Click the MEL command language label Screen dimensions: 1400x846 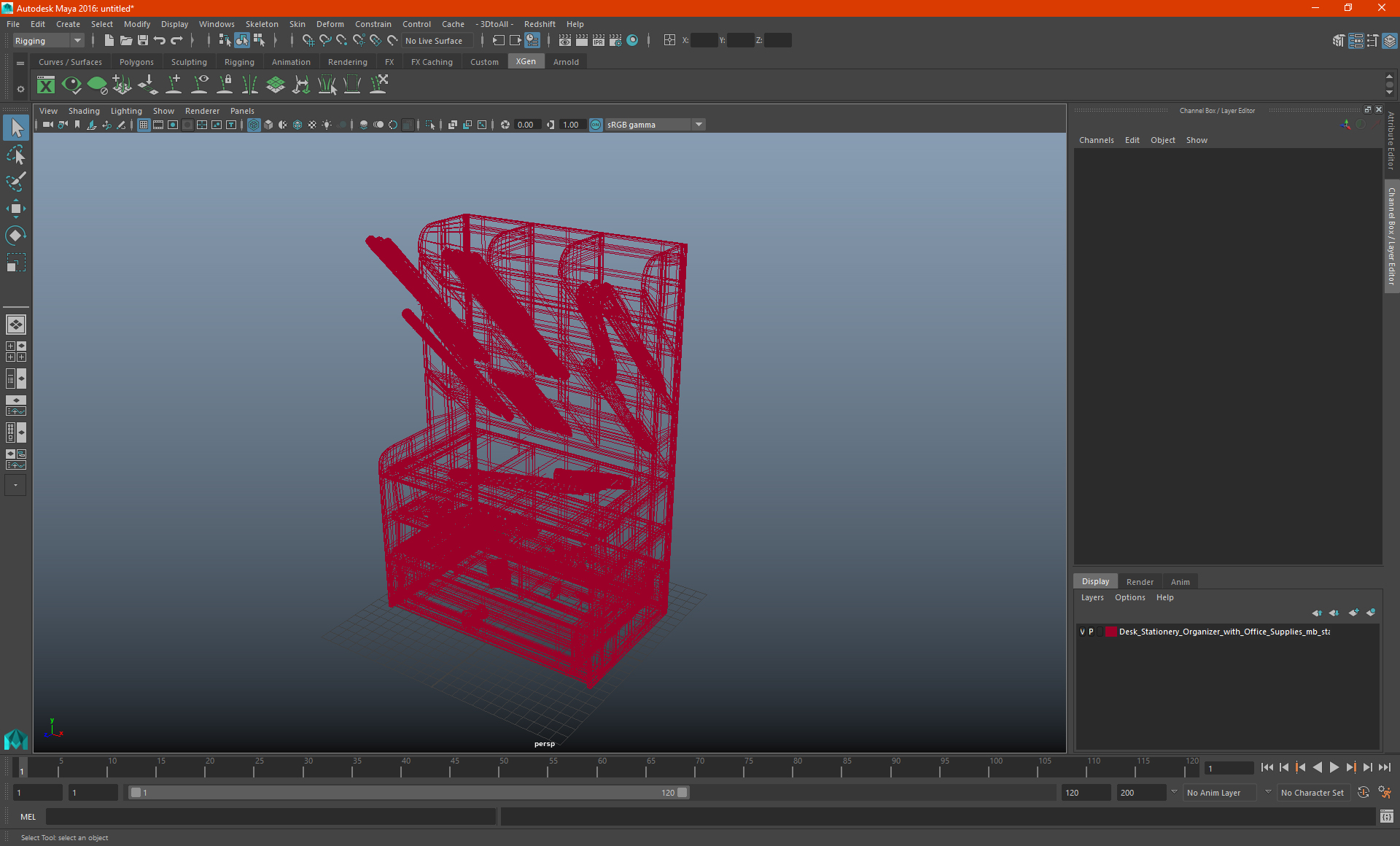(x=28, y=817)
